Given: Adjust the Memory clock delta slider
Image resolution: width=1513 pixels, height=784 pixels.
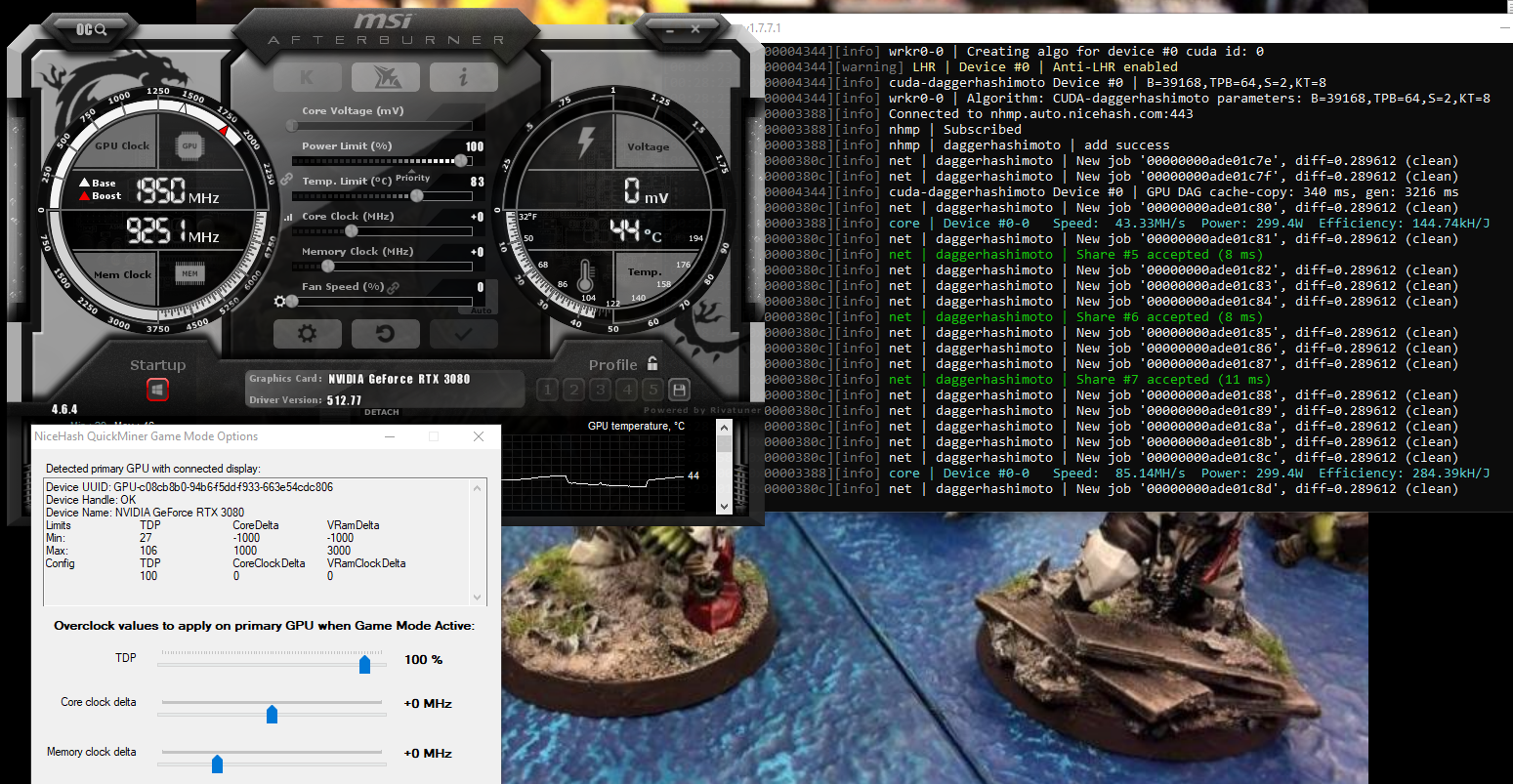Looking at the screenshot, I should click(217, 764).
